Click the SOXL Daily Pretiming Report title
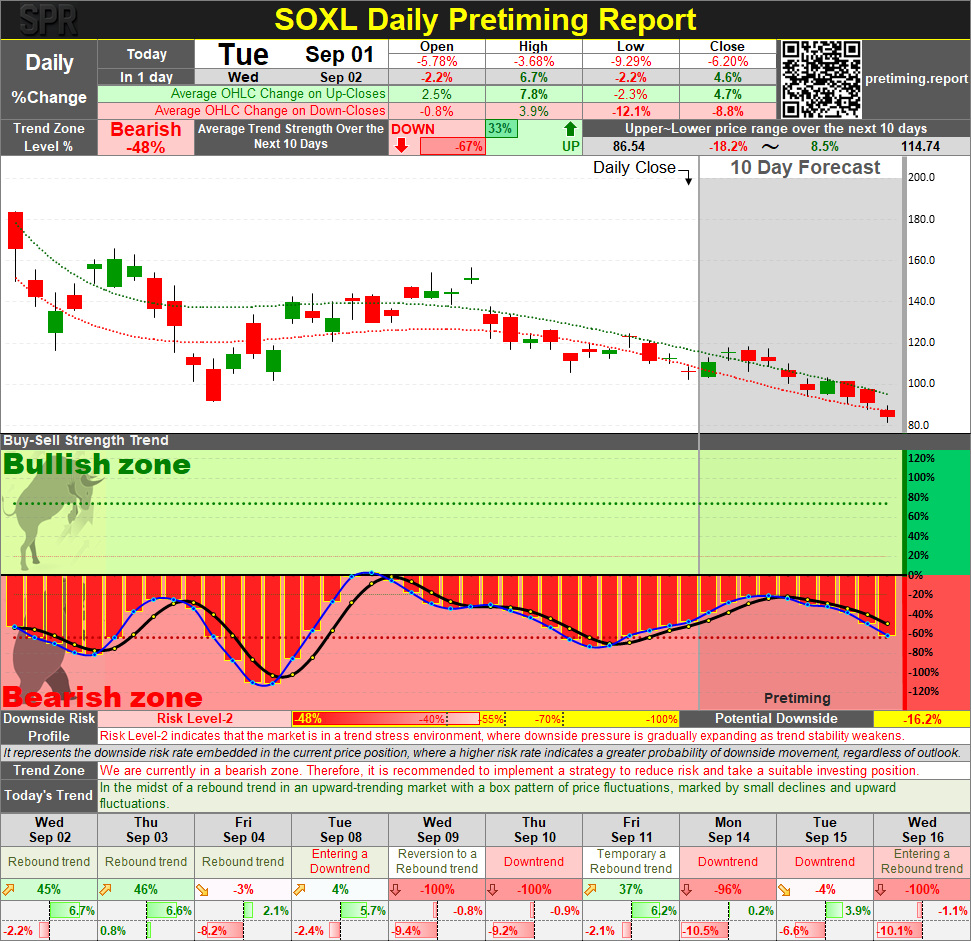This screenshot has height=941, width=971. [485, 20]
